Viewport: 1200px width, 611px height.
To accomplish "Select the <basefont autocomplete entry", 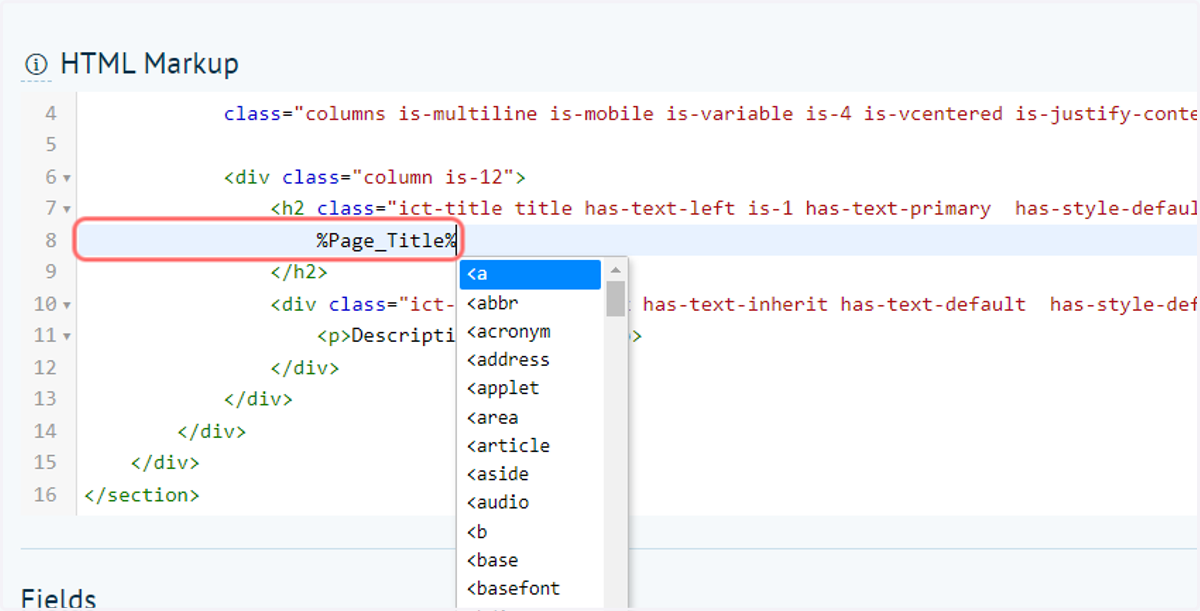I will [530, 588].
